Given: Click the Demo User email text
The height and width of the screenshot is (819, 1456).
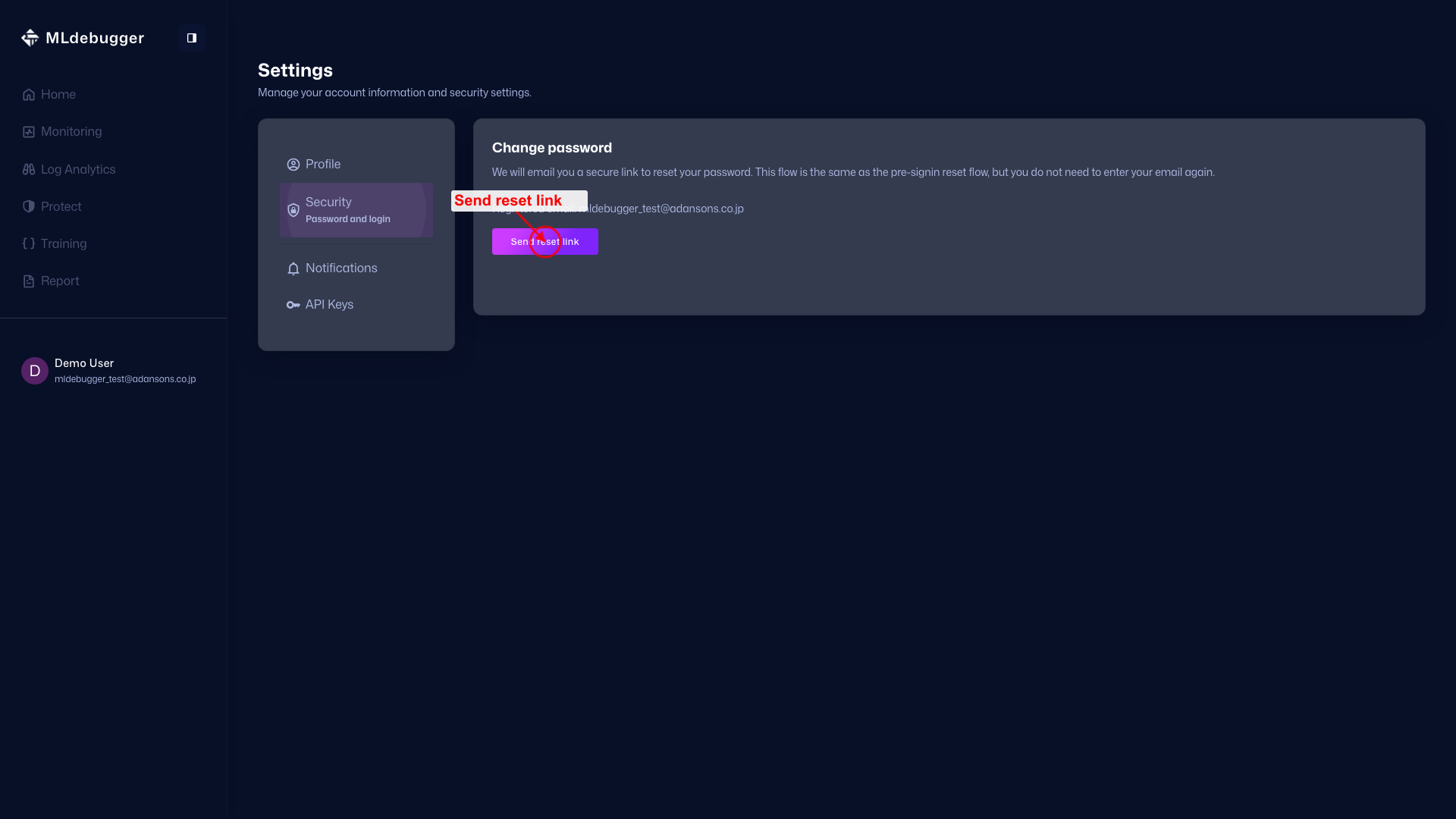Looking at the screenshot, I should click(124, 379).
